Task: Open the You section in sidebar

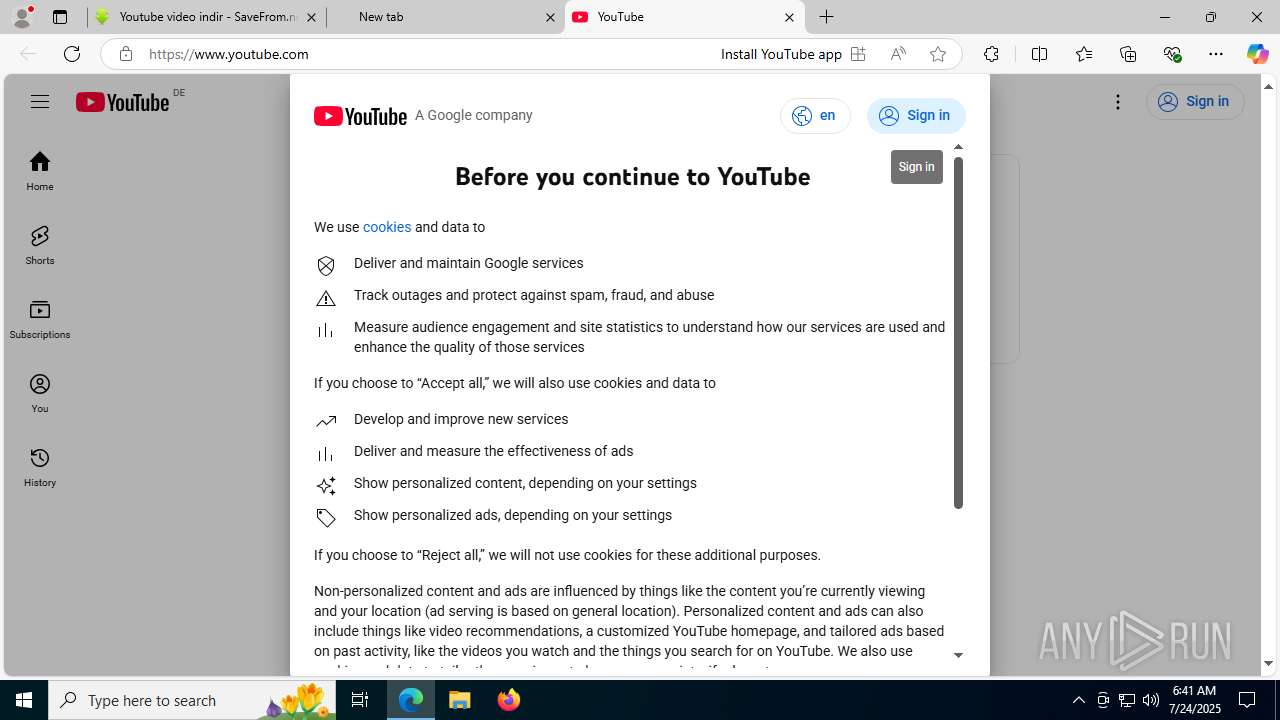Action: (40, 393)
